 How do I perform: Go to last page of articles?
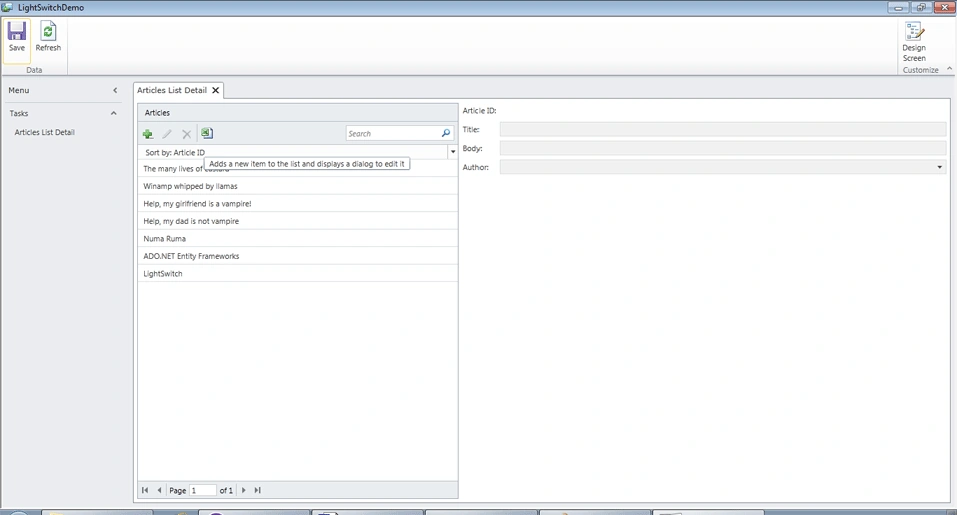pyautogui.click(x=258, y=490)
